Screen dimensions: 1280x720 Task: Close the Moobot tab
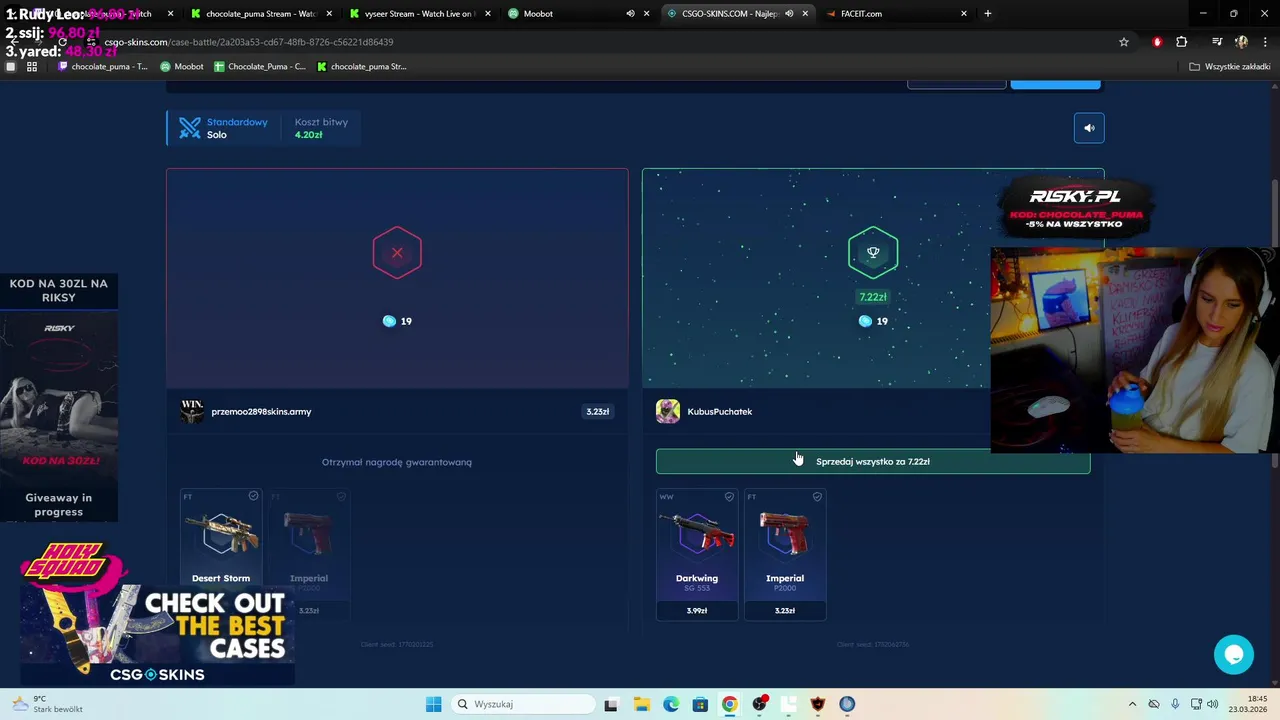coord(647,14)
